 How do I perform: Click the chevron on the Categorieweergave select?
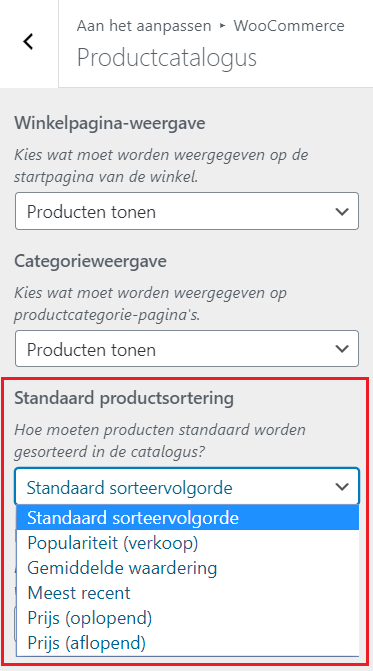(x=342, y=349)
